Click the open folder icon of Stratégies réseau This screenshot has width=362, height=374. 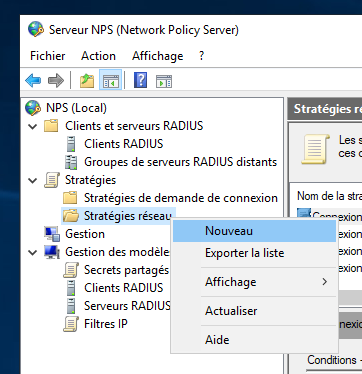tap(71, 216)
